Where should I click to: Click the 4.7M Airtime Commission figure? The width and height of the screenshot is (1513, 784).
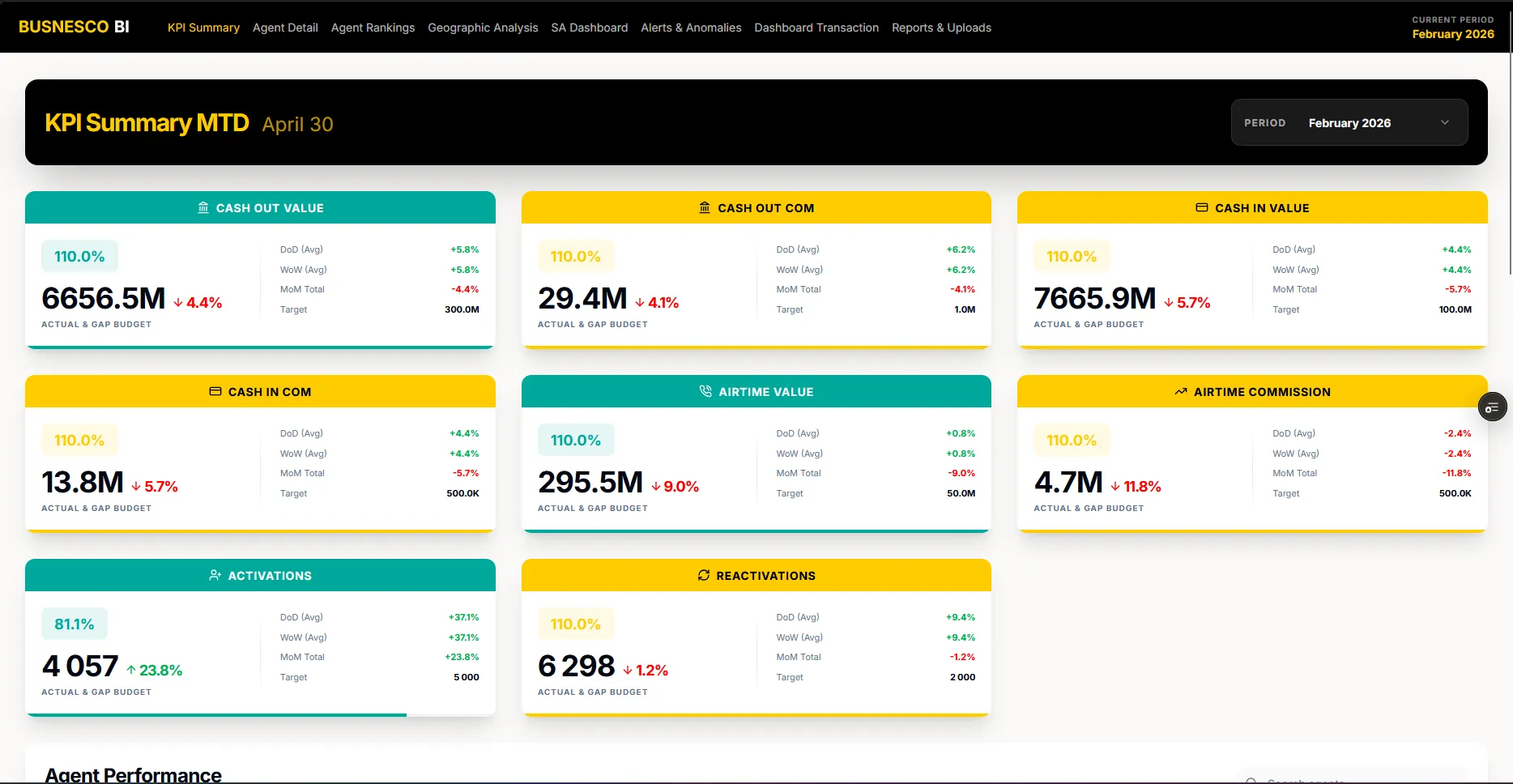(x=1068, y=483)
